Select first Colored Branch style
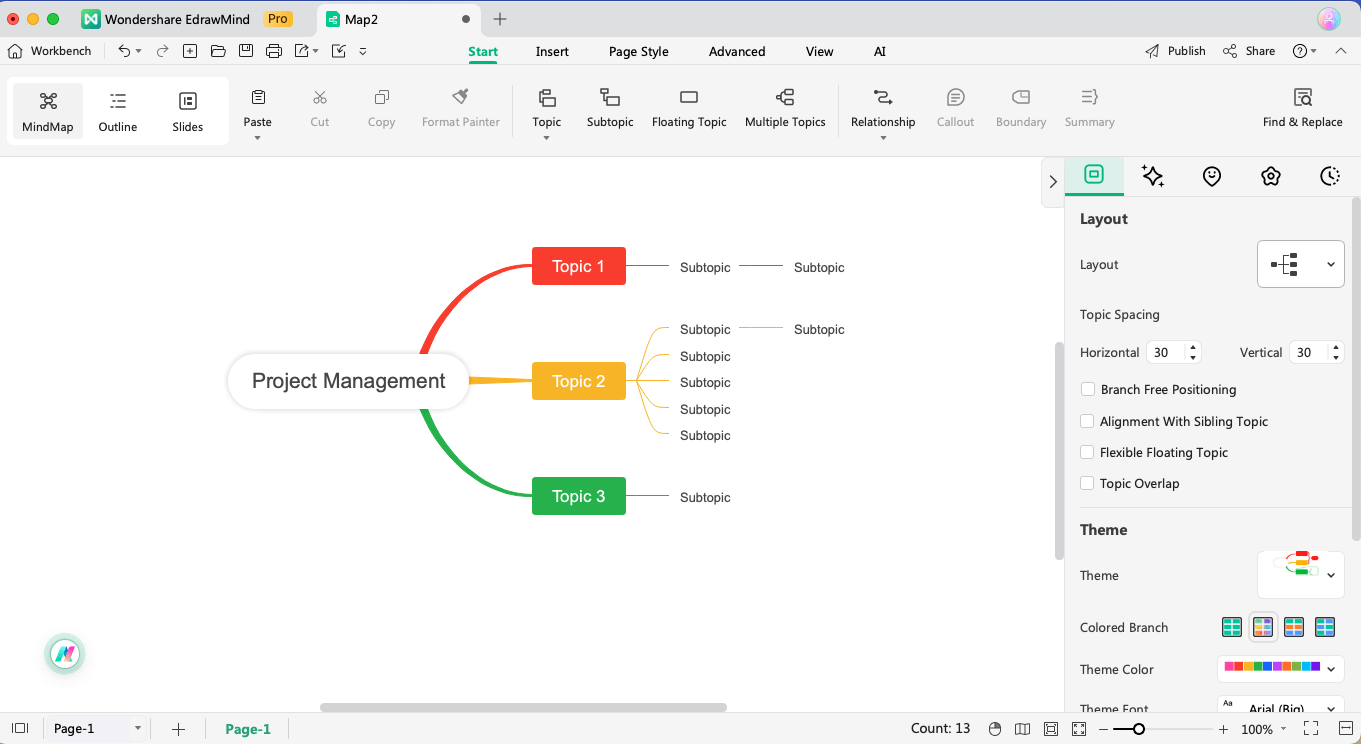Screen dimensions: 1361x744 (1232, 627)
